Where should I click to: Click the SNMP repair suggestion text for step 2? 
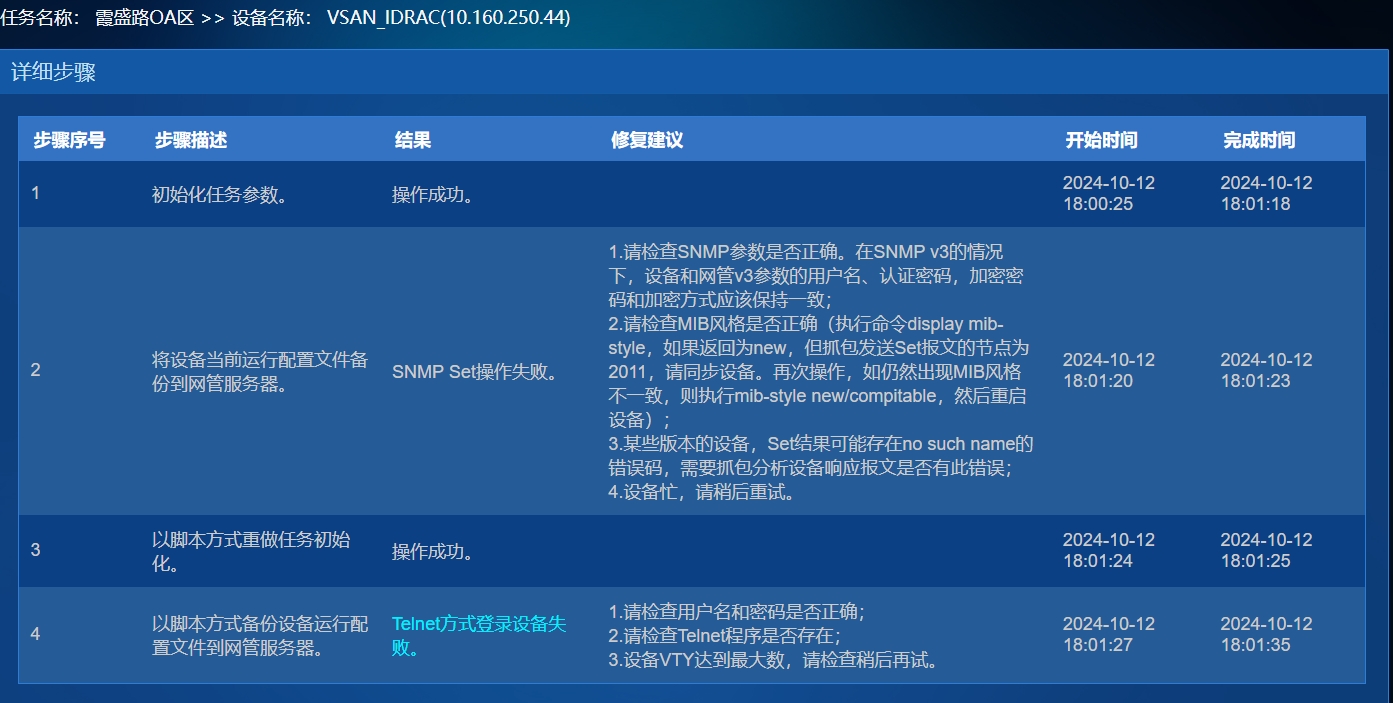click(x=821, y=371)
